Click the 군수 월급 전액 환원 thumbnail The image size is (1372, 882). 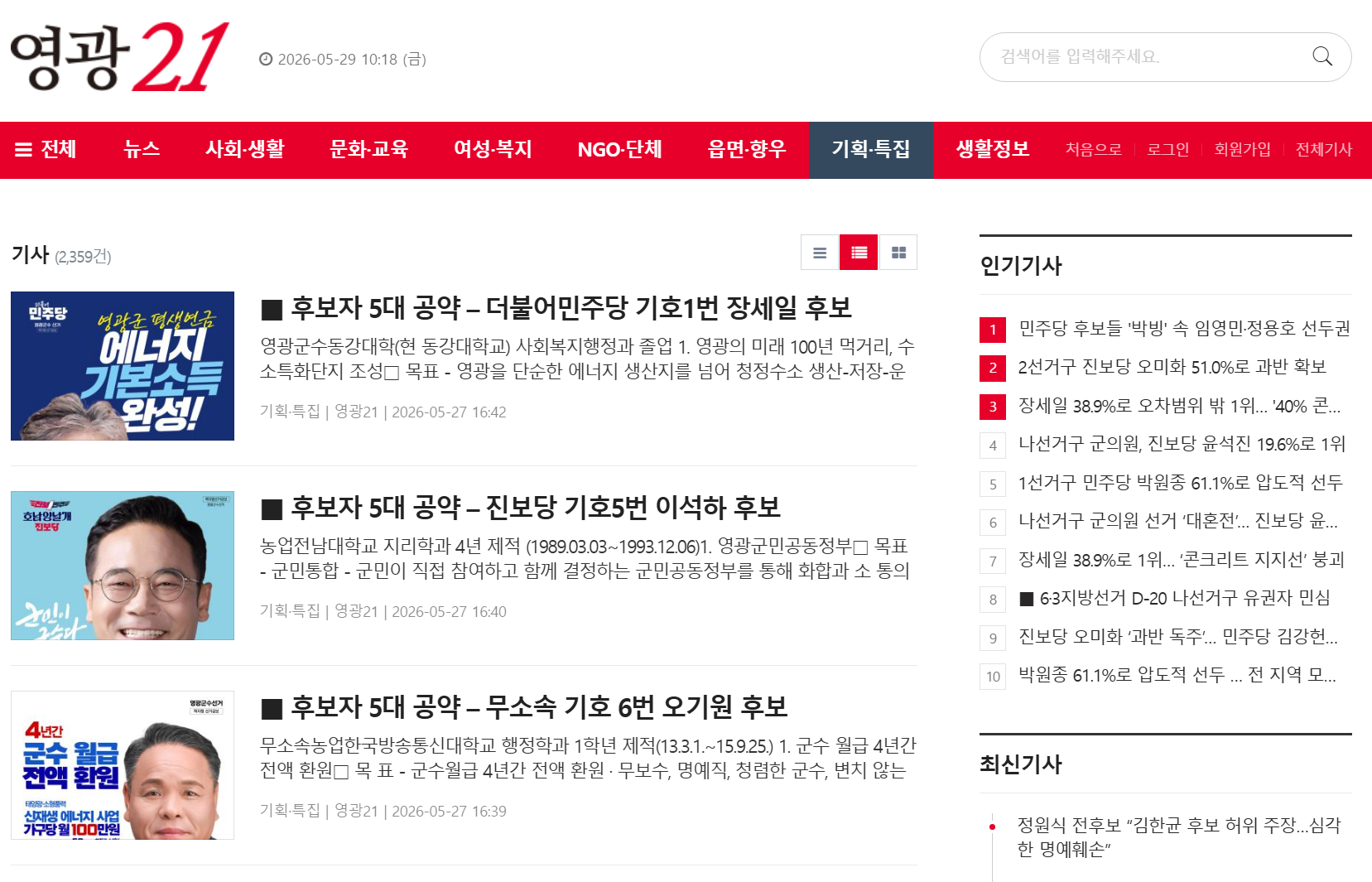coord(123,765)
